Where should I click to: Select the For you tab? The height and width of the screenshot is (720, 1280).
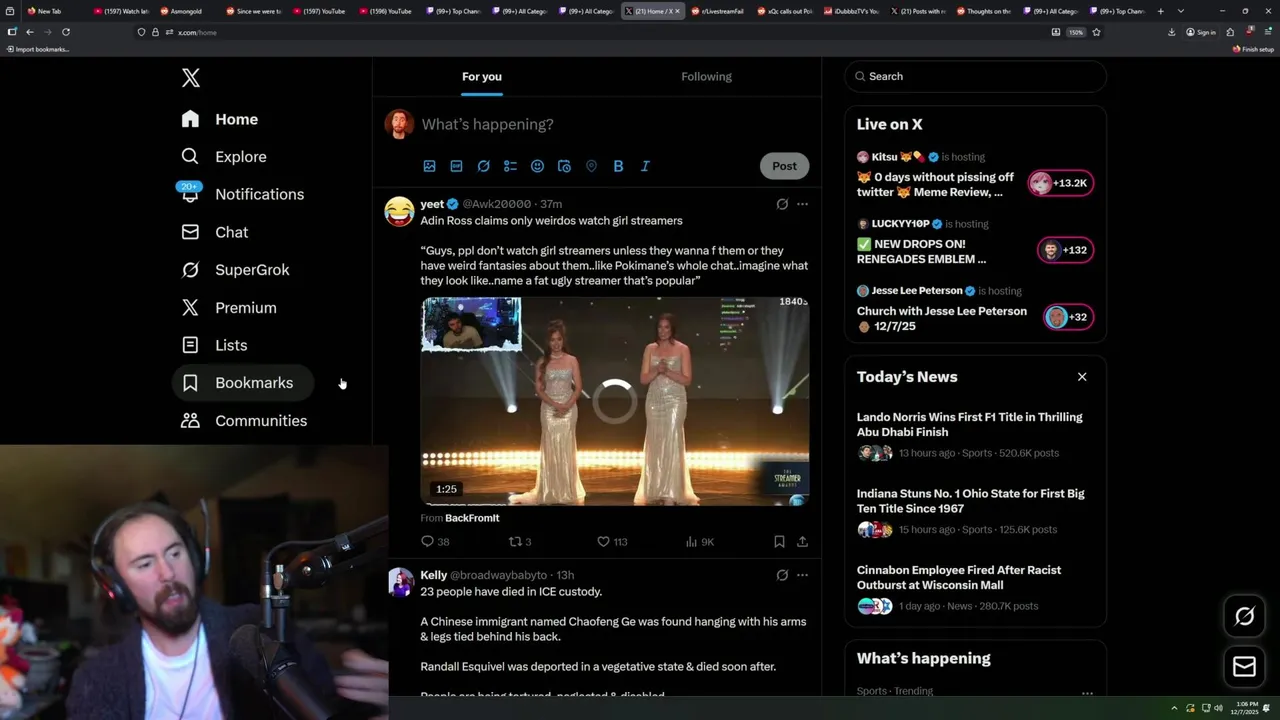pyautogui.click(x=482, y=76)
